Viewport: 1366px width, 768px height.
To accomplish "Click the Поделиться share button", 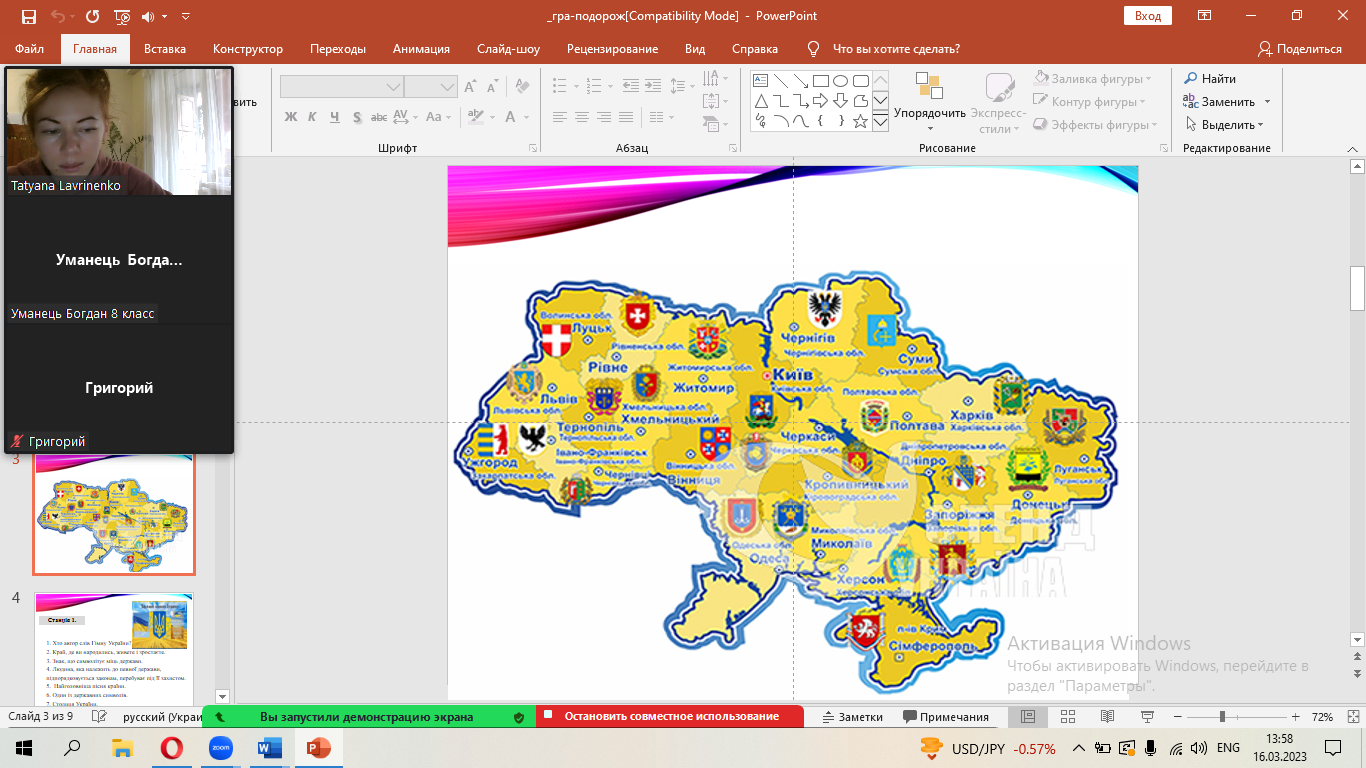I will 1300,49.
